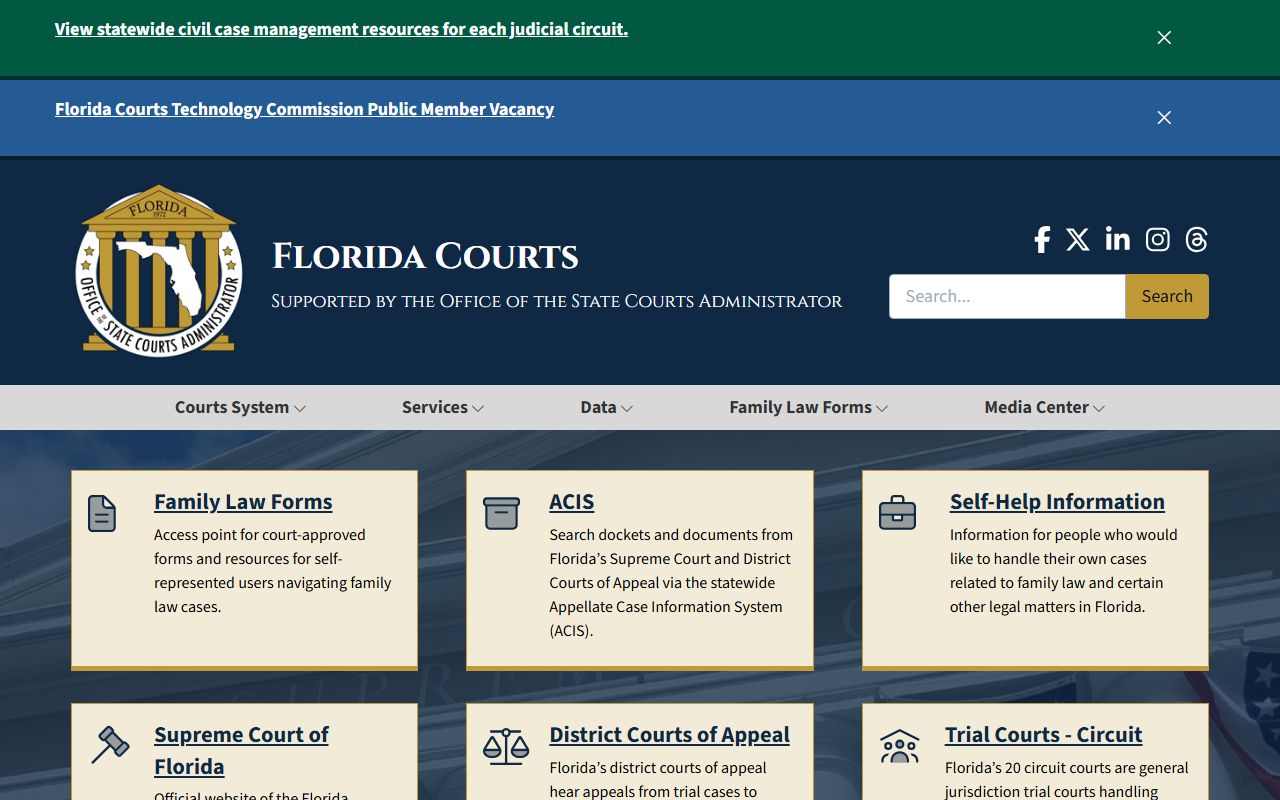Click the Florida Courts seal logo
Image resolution: width=1280 pixels, height=800 pixels.
click(159, 270)
